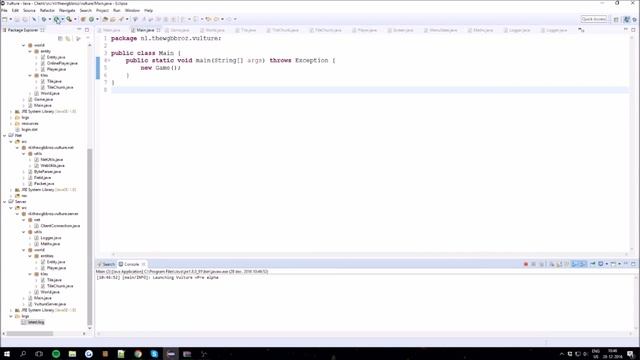The image size is (640, 360).
Task: Switch to the Search tab in bottom panel
Action: click(106, 264)
